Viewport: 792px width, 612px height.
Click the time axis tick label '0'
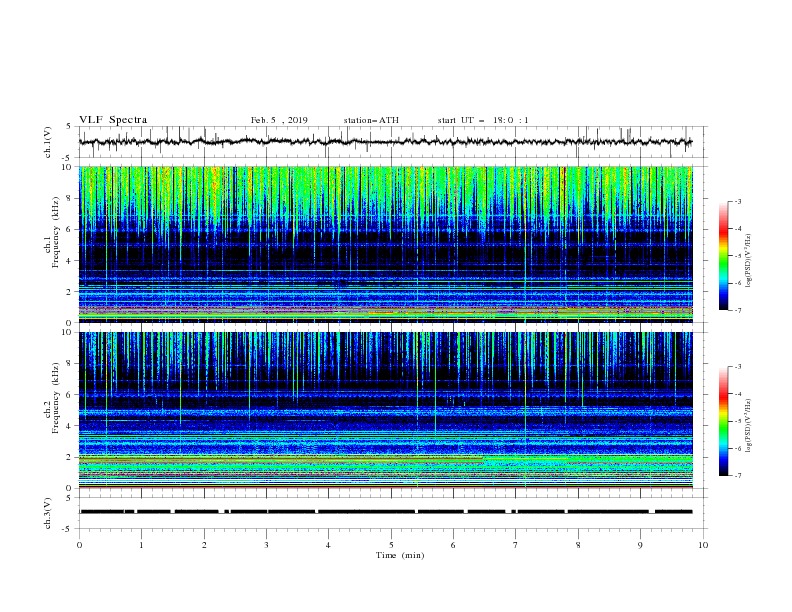pos(79,545)
